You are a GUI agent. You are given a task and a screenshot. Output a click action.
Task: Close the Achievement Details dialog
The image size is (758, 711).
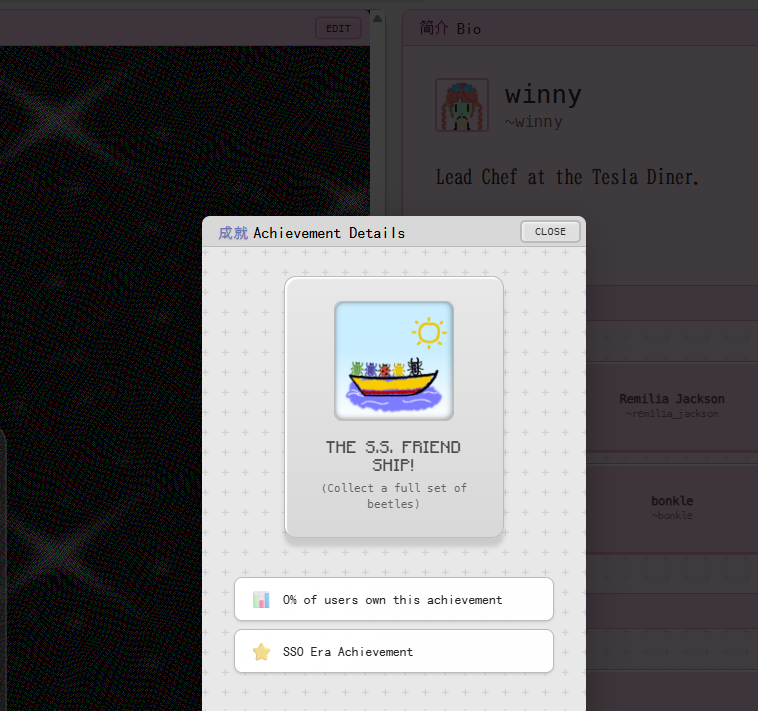click(550, 232)
